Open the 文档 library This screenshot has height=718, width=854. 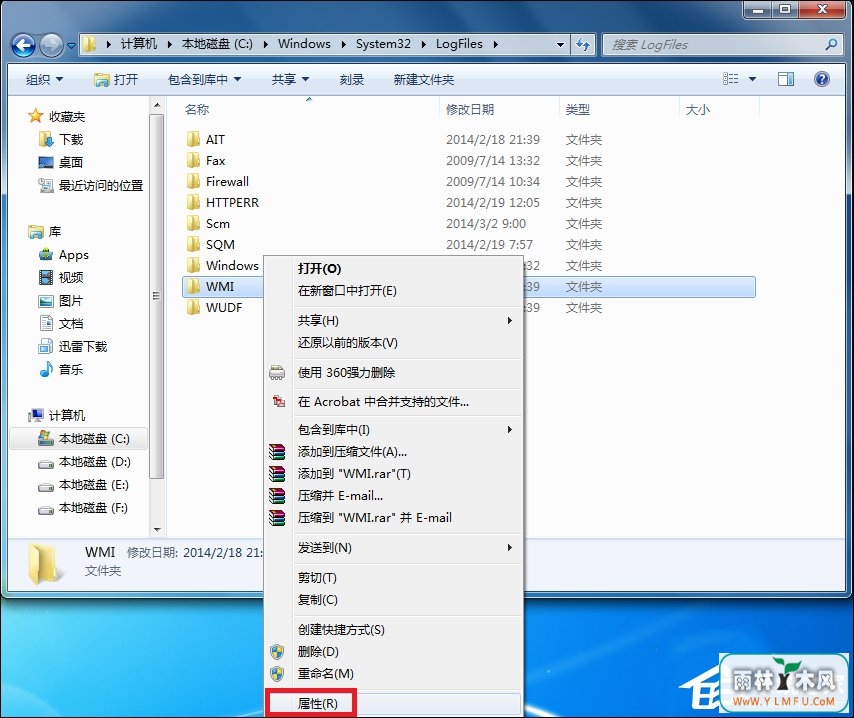[61, 324]
